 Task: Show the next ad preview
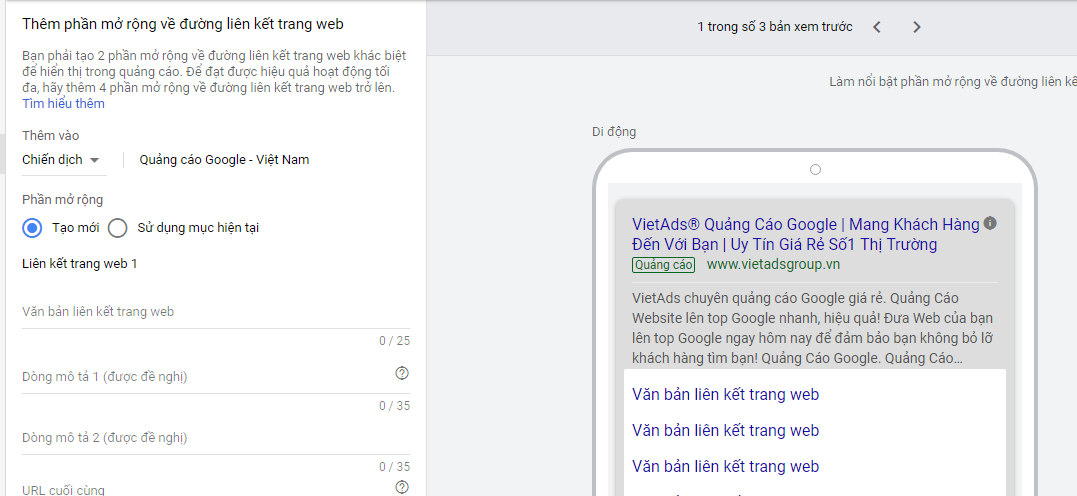pyautogui.click(x=916, y=27)
